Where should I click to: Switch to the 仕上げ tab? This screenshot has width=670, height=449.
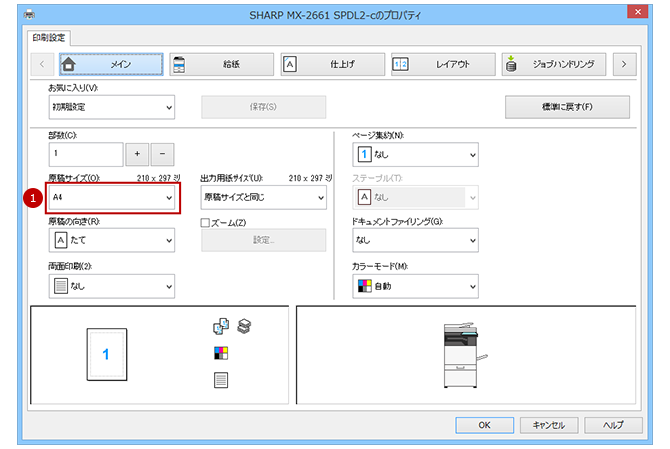tap(332, 65)
